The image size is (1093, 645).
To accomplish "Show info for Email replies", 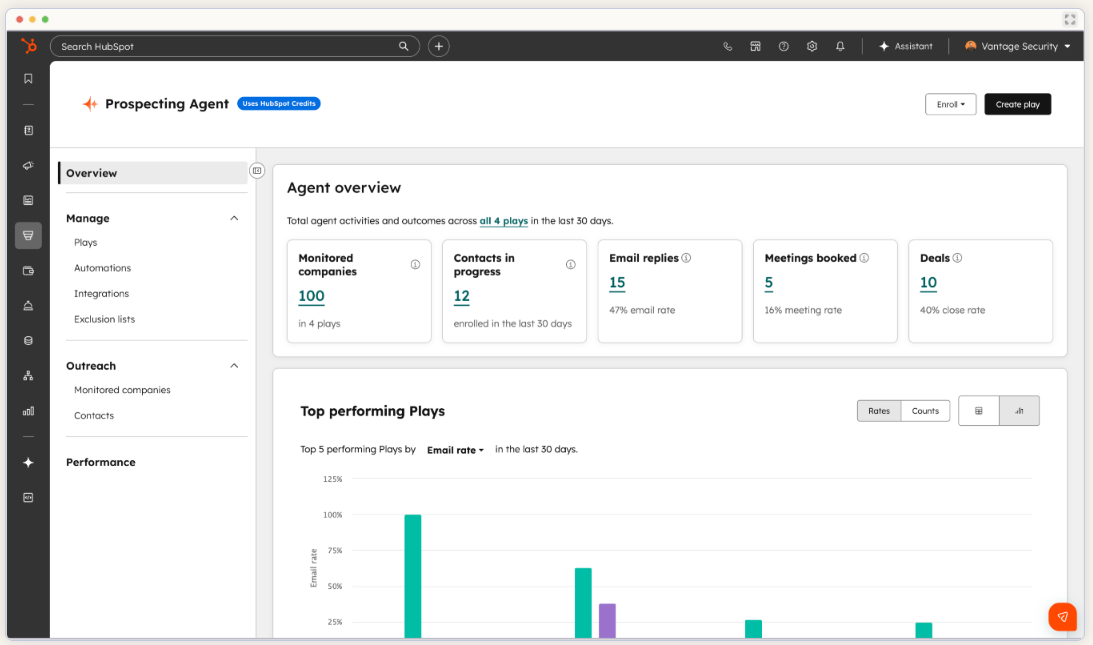I will pos(687,258).
